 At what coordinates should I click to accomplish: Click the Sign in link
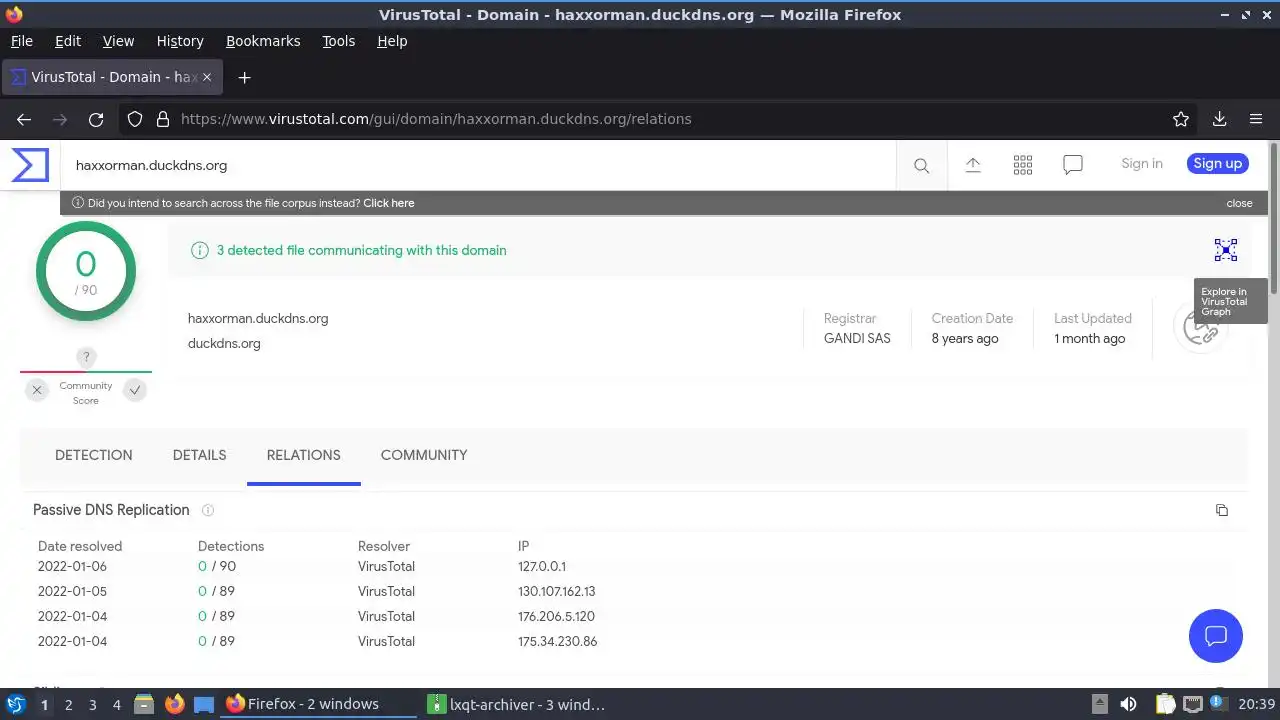pos(1141,164)
